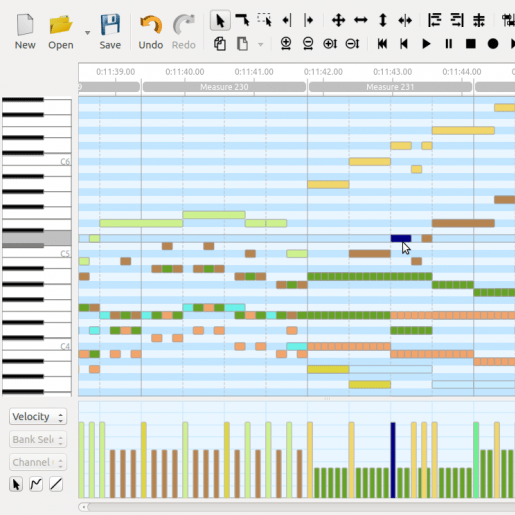Pick the move events horizontally tool

[x=361, y=21]
